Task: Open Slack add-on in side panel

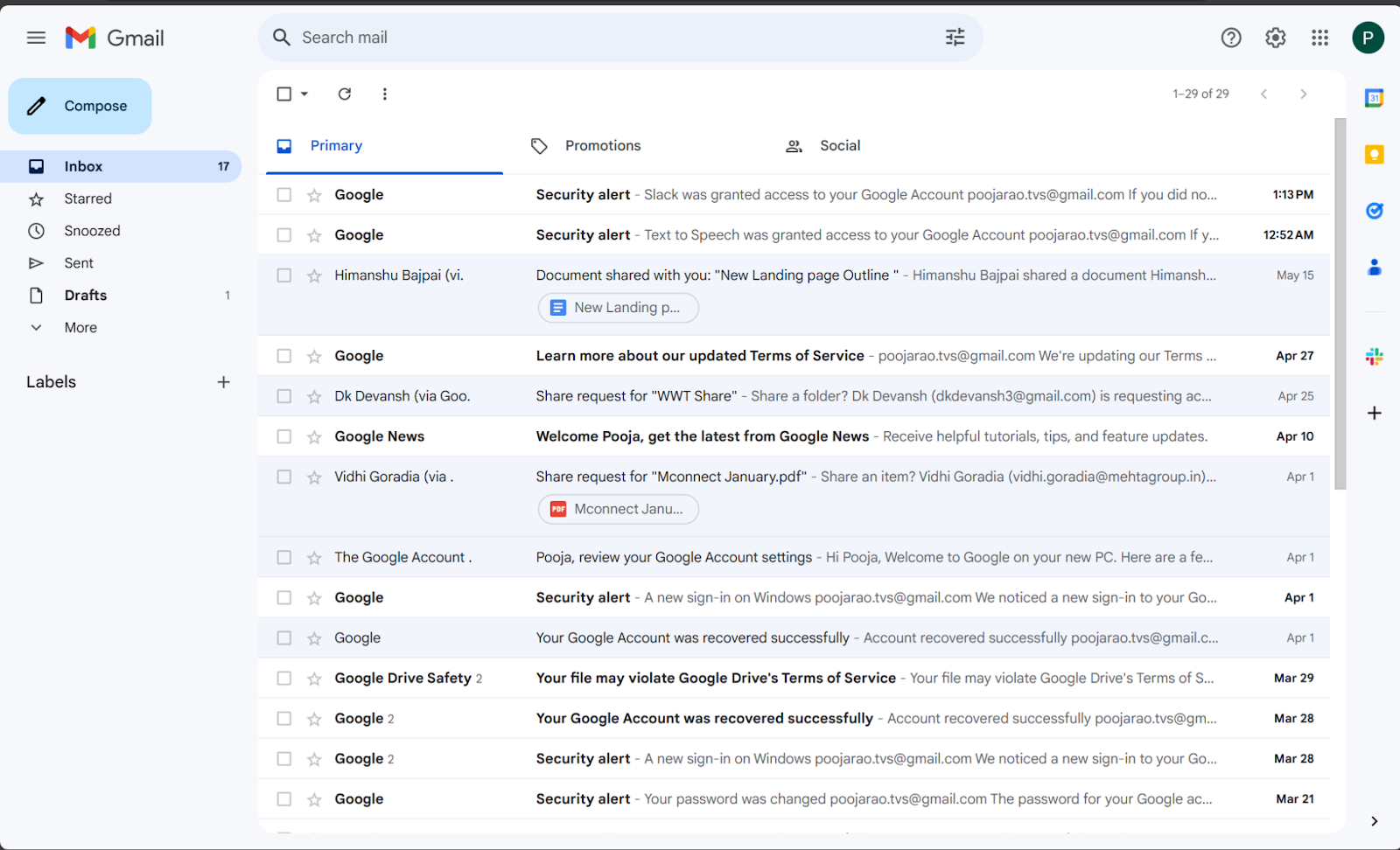Action: coord(1375,356)
